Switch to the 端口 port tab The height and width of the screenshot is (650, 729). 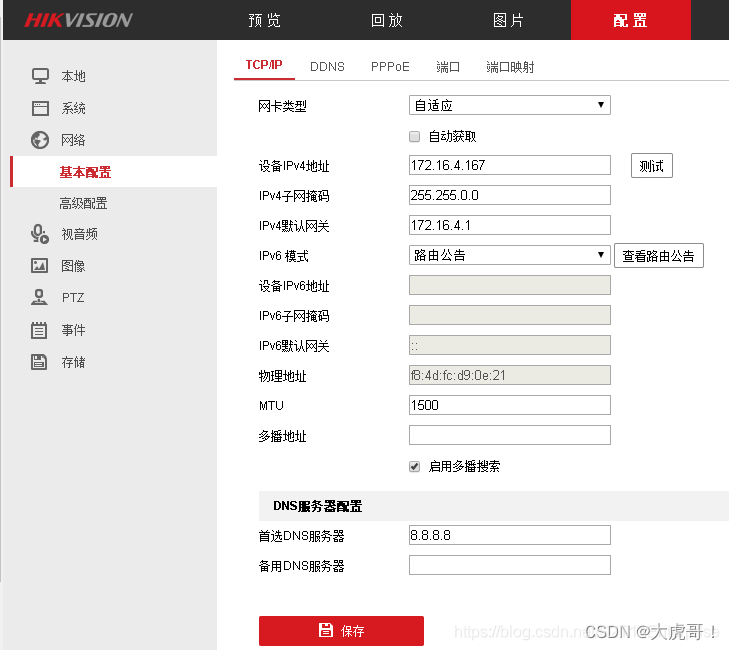(448, 67)
